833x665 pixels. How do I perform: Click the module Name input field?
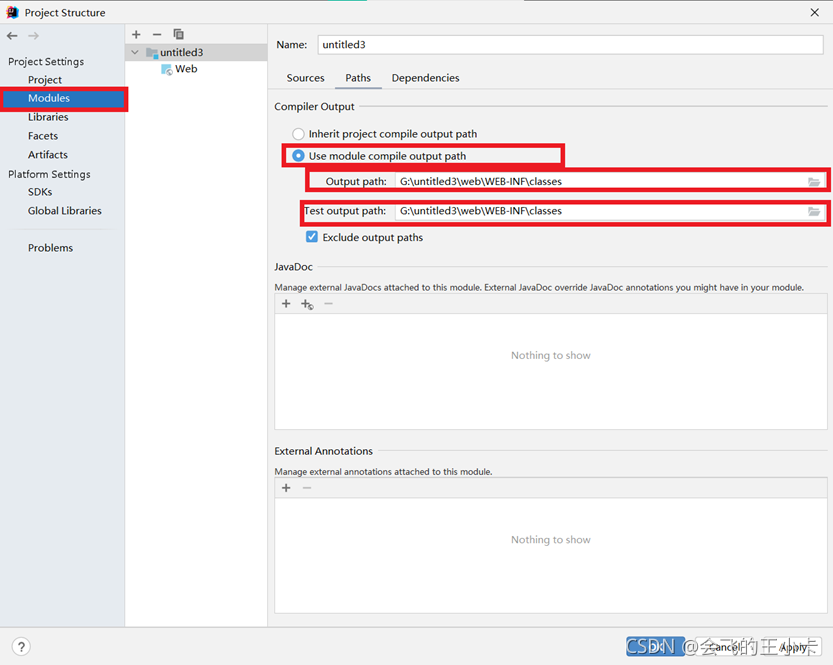coord(571,45)
